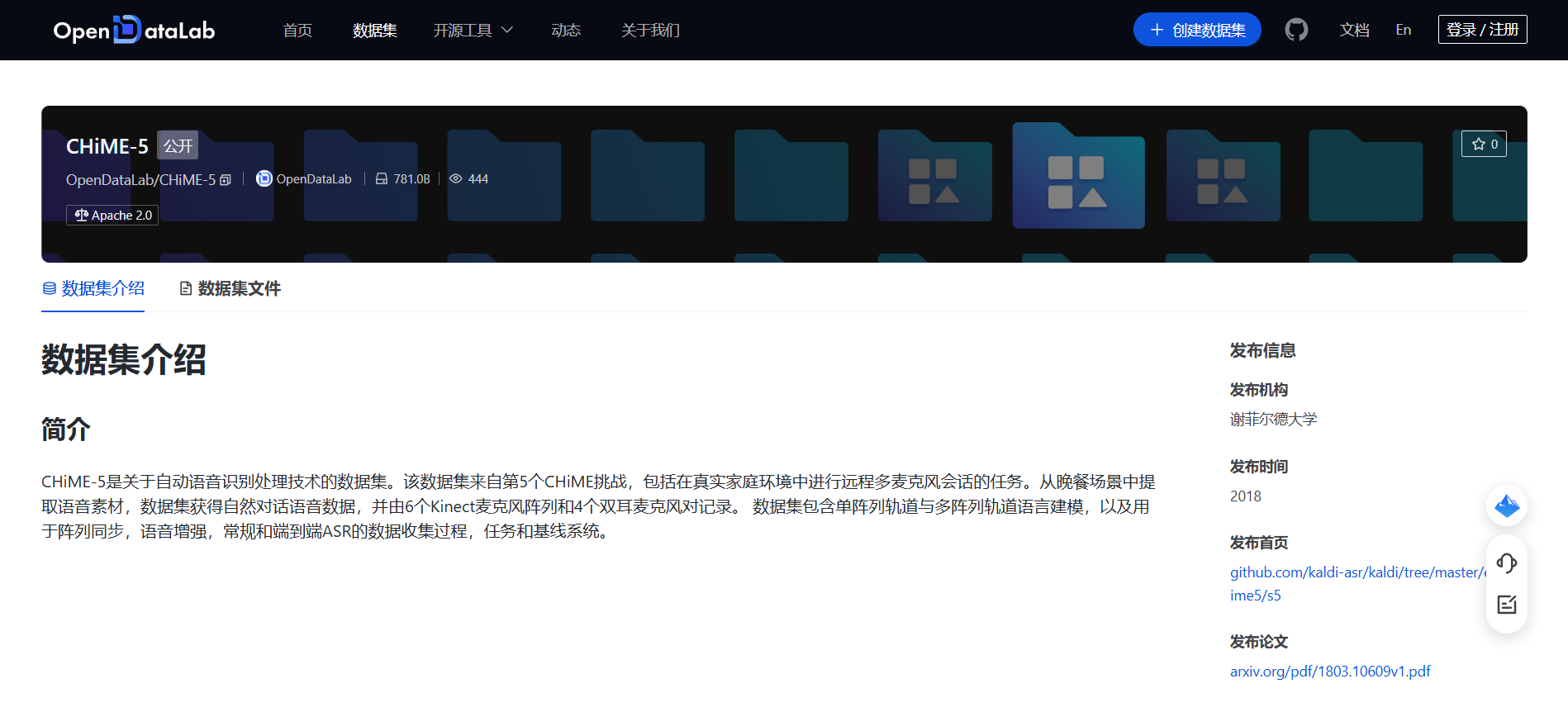Click the 444 view count value
1568x712 pixels.
tap(478, 178)
